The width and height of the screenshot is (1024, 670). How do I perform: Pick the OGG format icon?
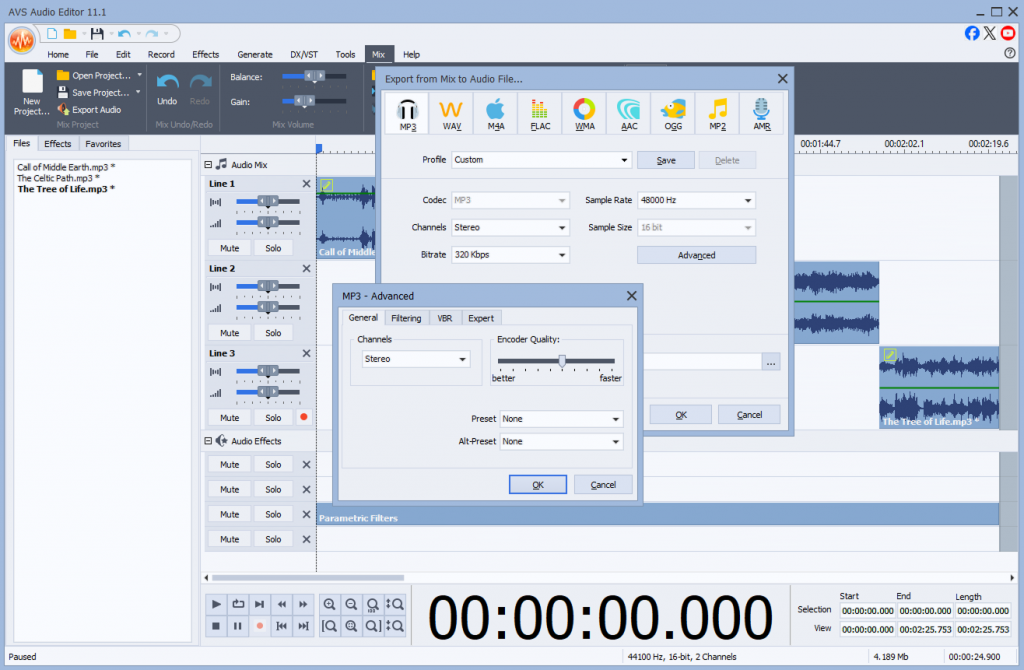coord(673,113)
